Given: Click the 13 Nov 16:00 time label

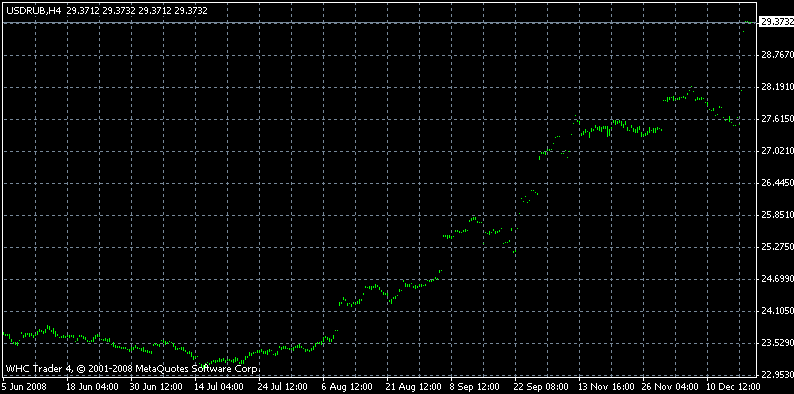Looking at the screenshot, I should 604,386.
